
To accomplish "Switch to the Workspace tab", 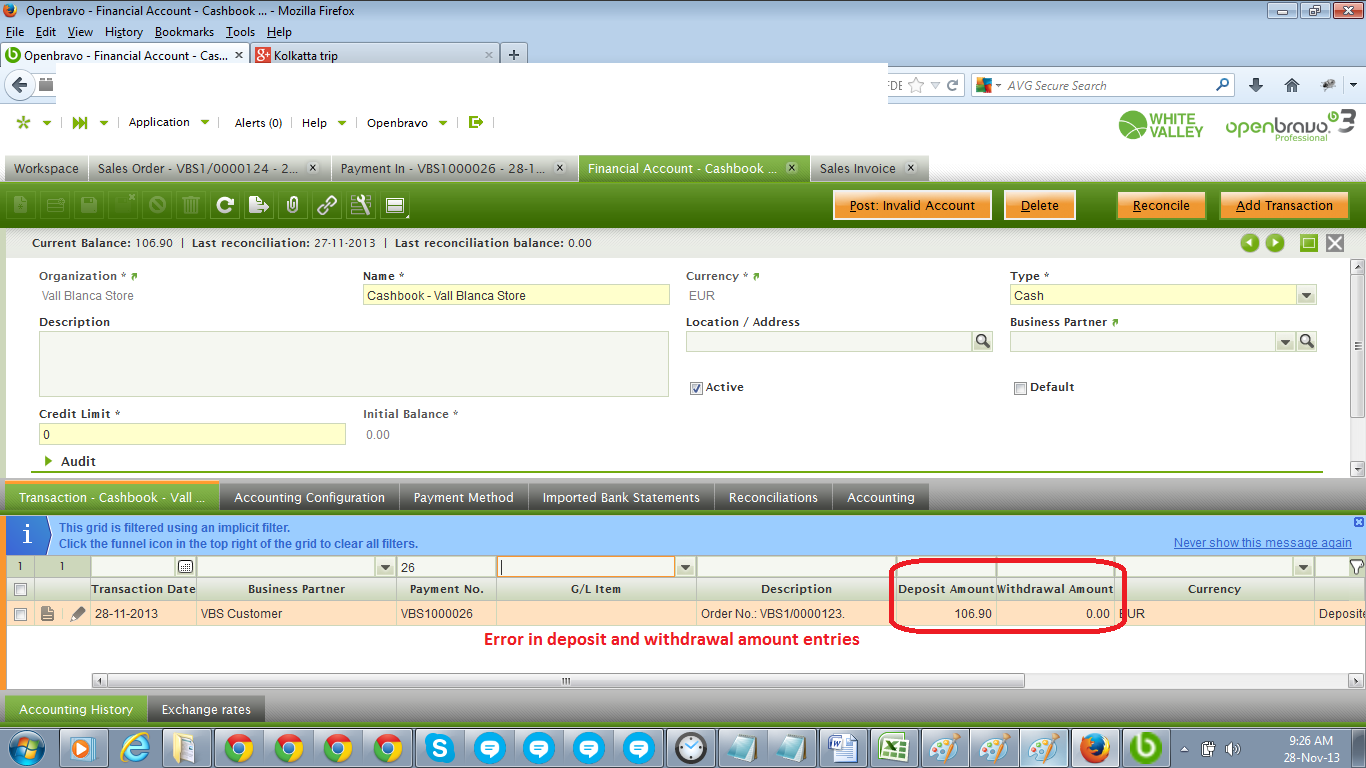I will (x=46, y=168).
